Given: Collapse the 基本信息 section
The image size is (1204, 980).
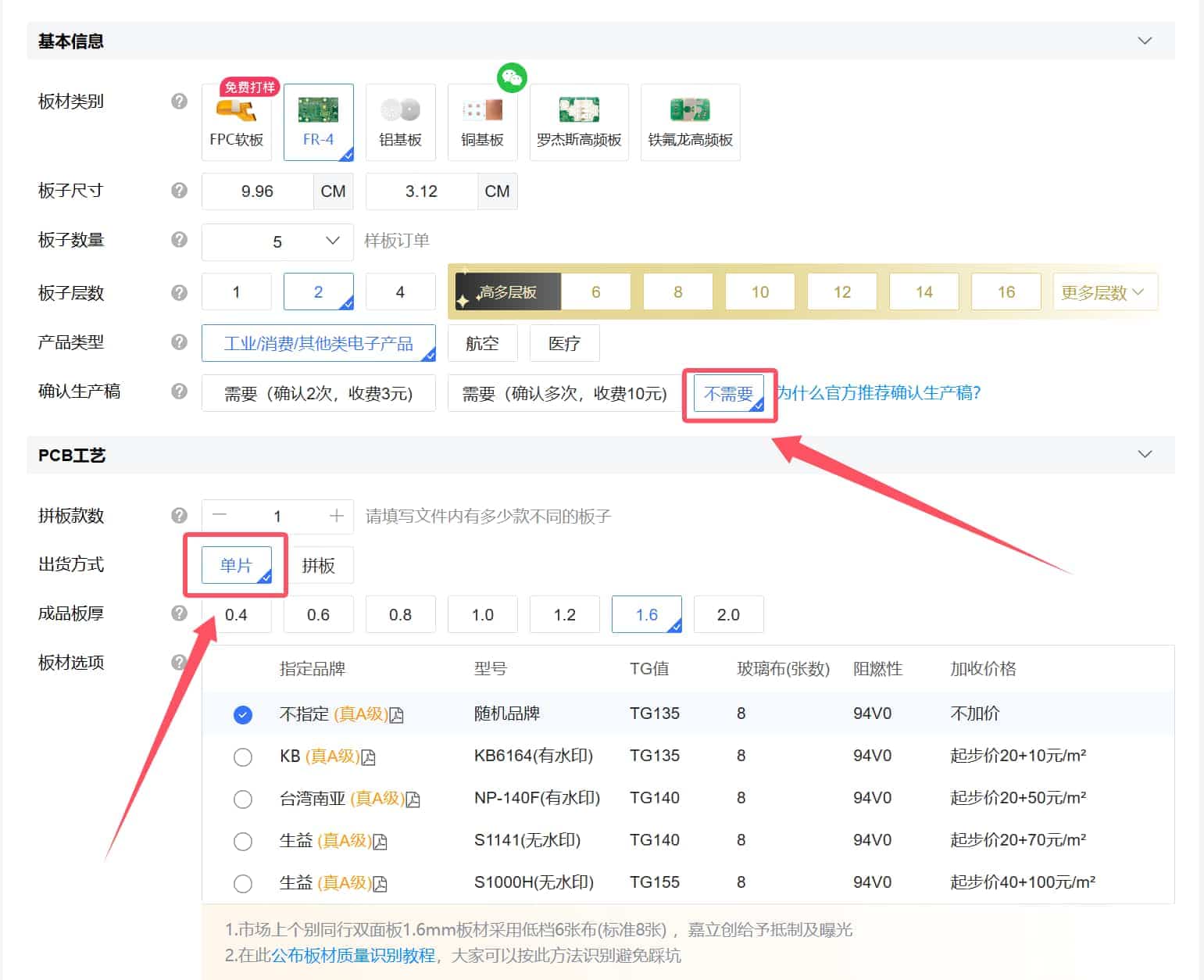Looking at the screenshot, I should click(x=1145, y=40).
